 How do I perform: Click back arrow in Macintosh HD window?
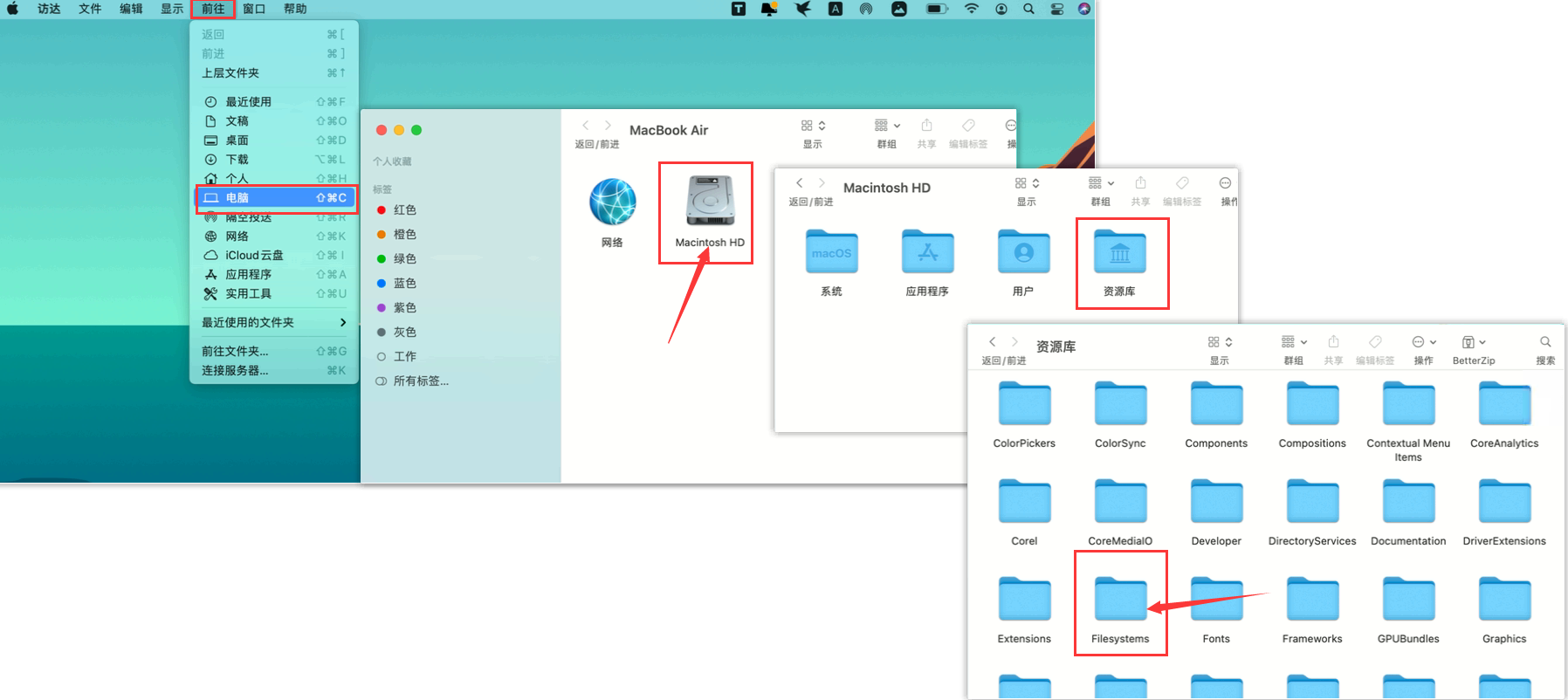[x=799, y=183]
